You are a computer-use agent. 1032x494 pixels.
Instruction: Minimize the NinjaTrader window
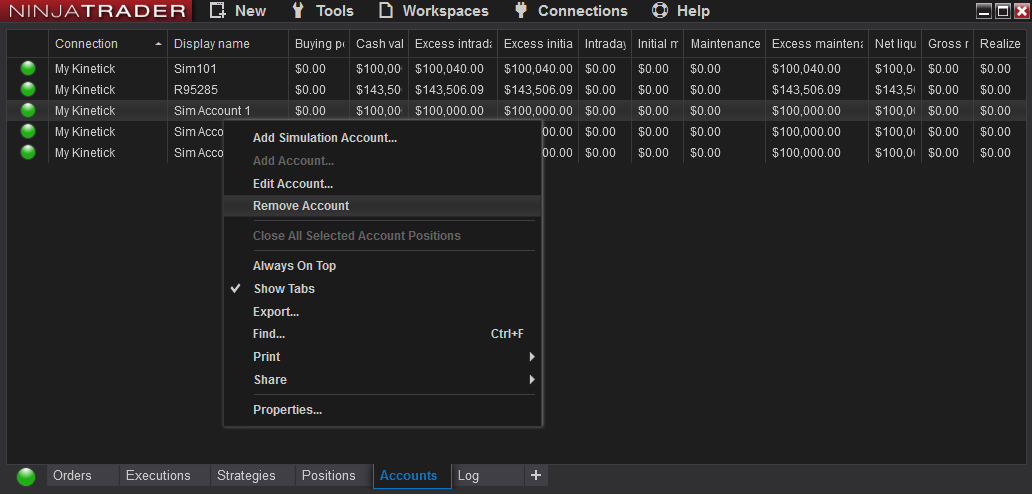click(984, 11)
